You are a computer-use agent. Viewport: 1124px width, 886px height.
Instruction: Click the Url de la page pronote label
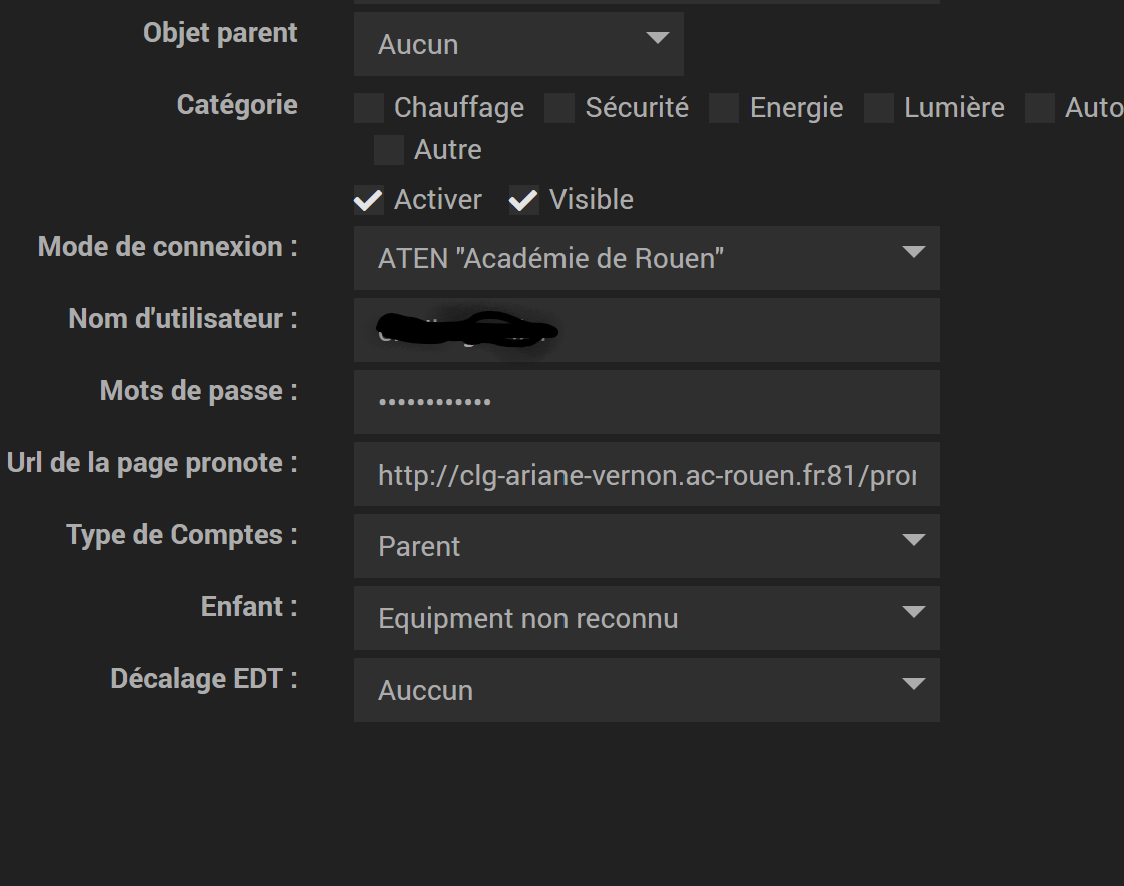(152, 463)
